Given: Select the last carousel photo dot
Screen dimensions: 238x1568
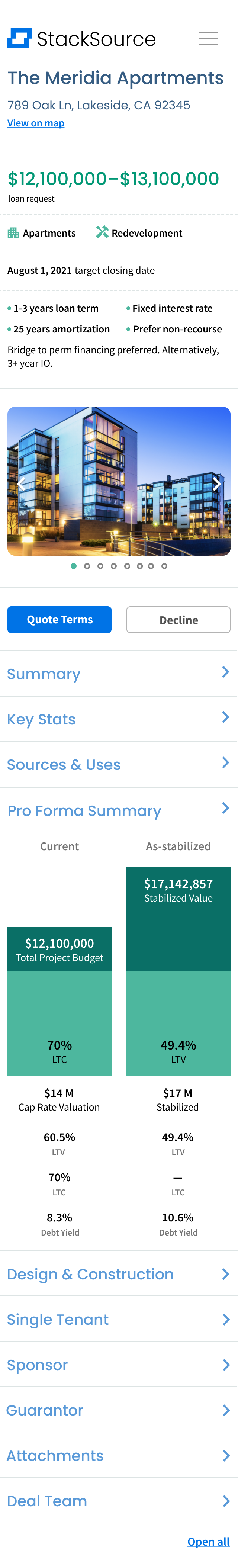Looking at the screenshot, I should point(164,566).
